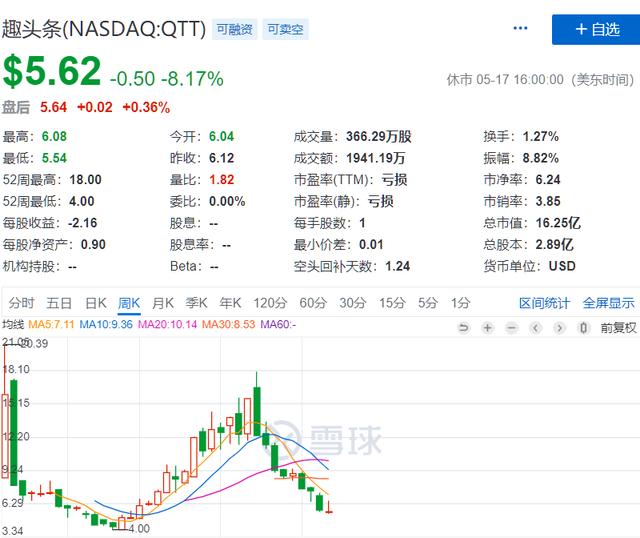Open the 前复权 adjustment dropdown
The width and height of the screenshot is (640, 538).
click(x=618, y=328)
